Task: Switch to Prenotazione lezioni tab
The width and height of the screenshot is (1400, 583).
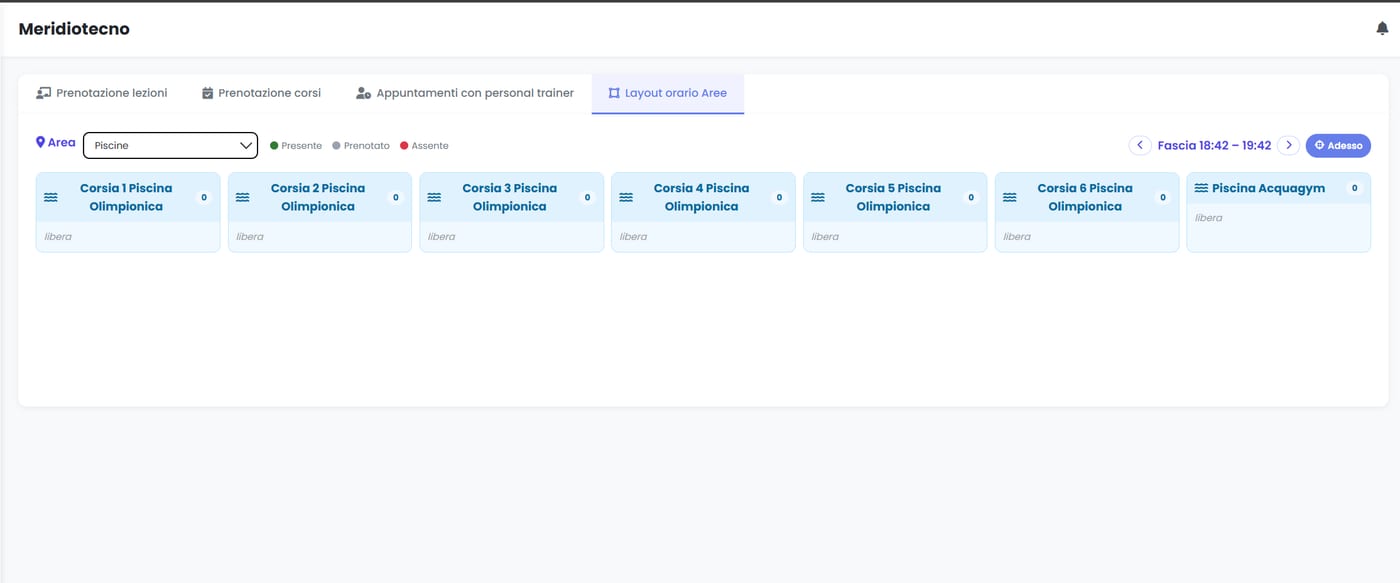Action: tap(102, 93)
